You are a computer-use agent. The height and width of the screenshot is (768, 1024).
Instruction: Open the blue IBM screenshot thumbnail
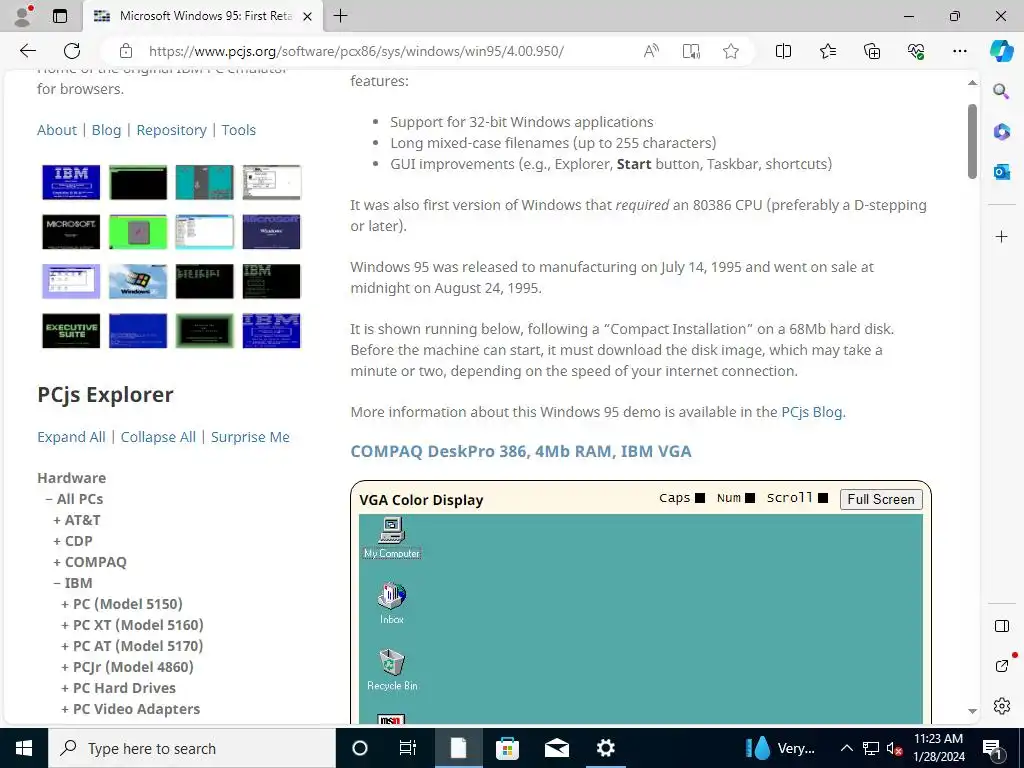point(71,182)
